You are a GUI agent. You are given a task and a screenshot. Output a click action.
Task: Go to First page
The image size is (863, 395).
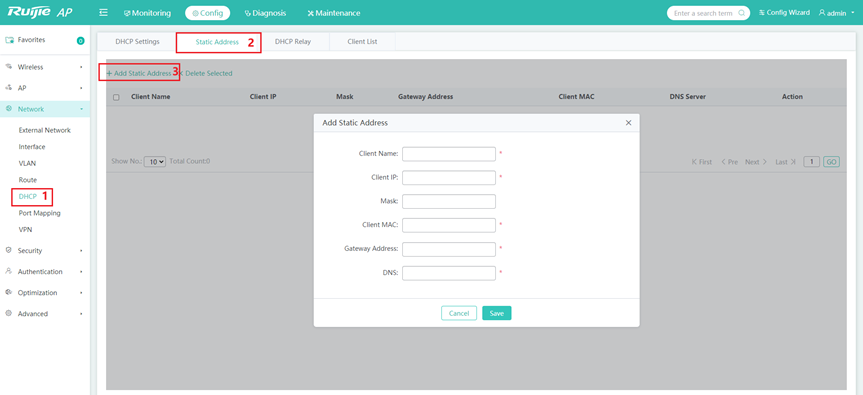(702, 162)
